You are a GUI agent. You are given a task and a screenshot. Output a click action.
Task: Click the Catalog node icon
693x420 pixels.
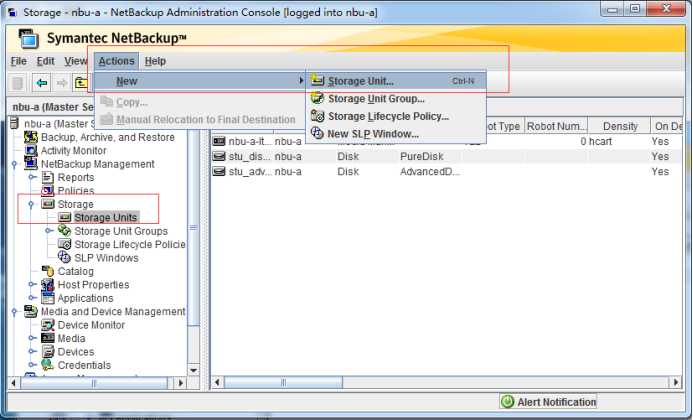[x=48, y=271]
